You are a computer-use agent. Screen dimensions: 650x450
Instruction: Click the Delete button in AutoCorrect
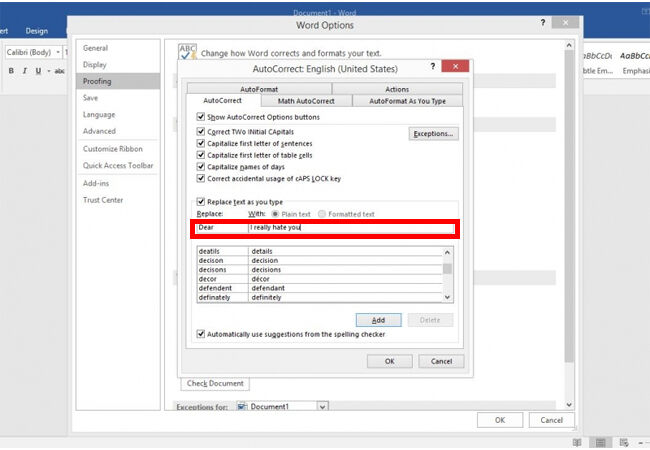point(430,320)
